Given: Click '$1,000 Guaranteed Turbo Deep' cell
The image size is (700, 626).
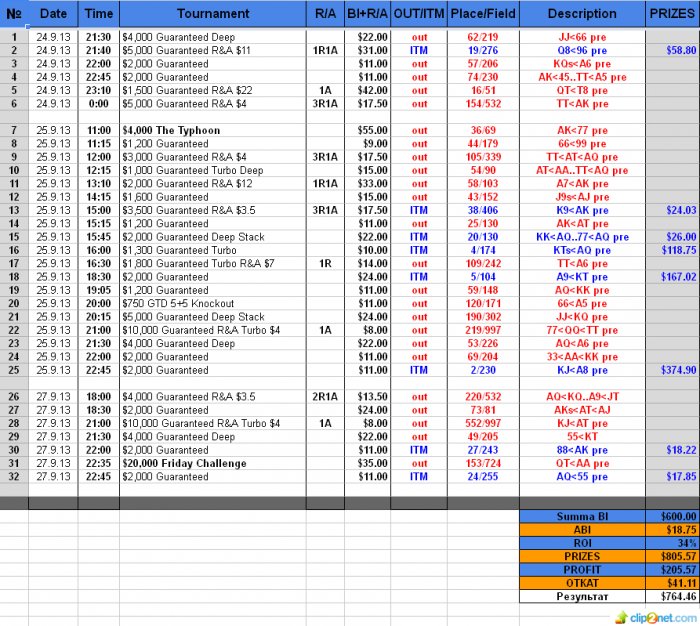Looking at the screenshot, I should (213, 171).
